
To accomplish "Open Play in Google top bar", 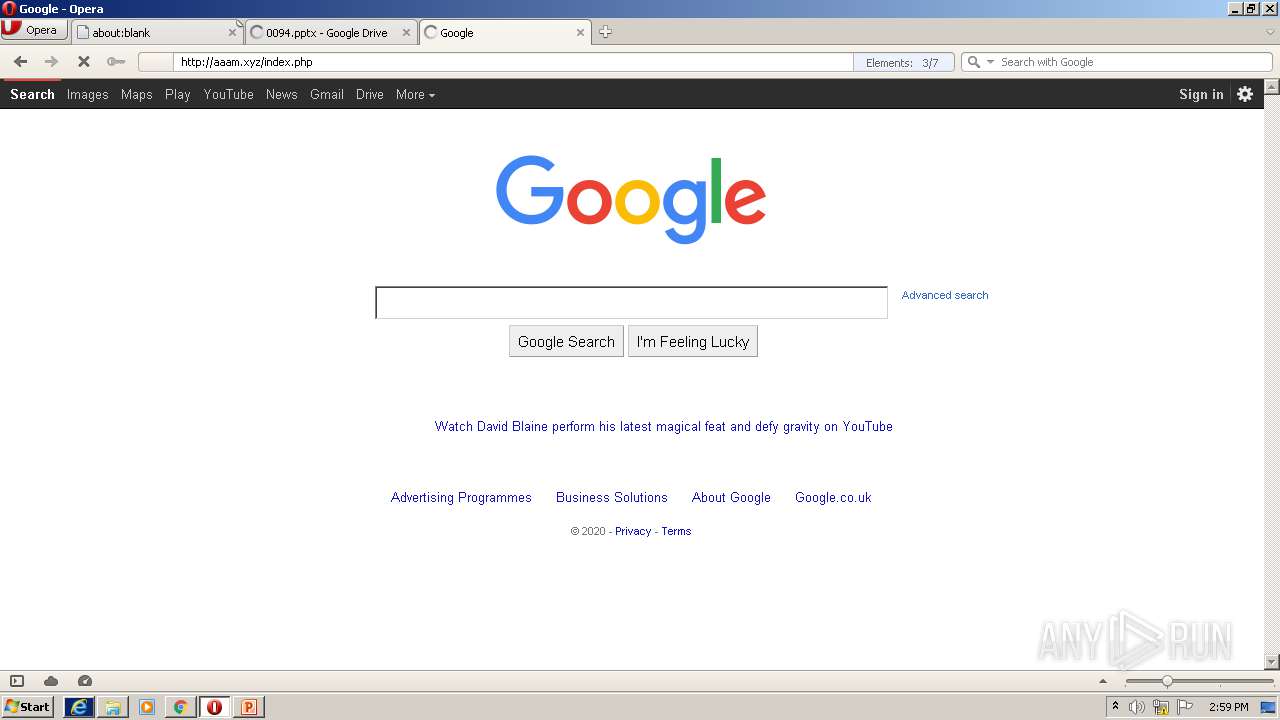I will (178, 94).
